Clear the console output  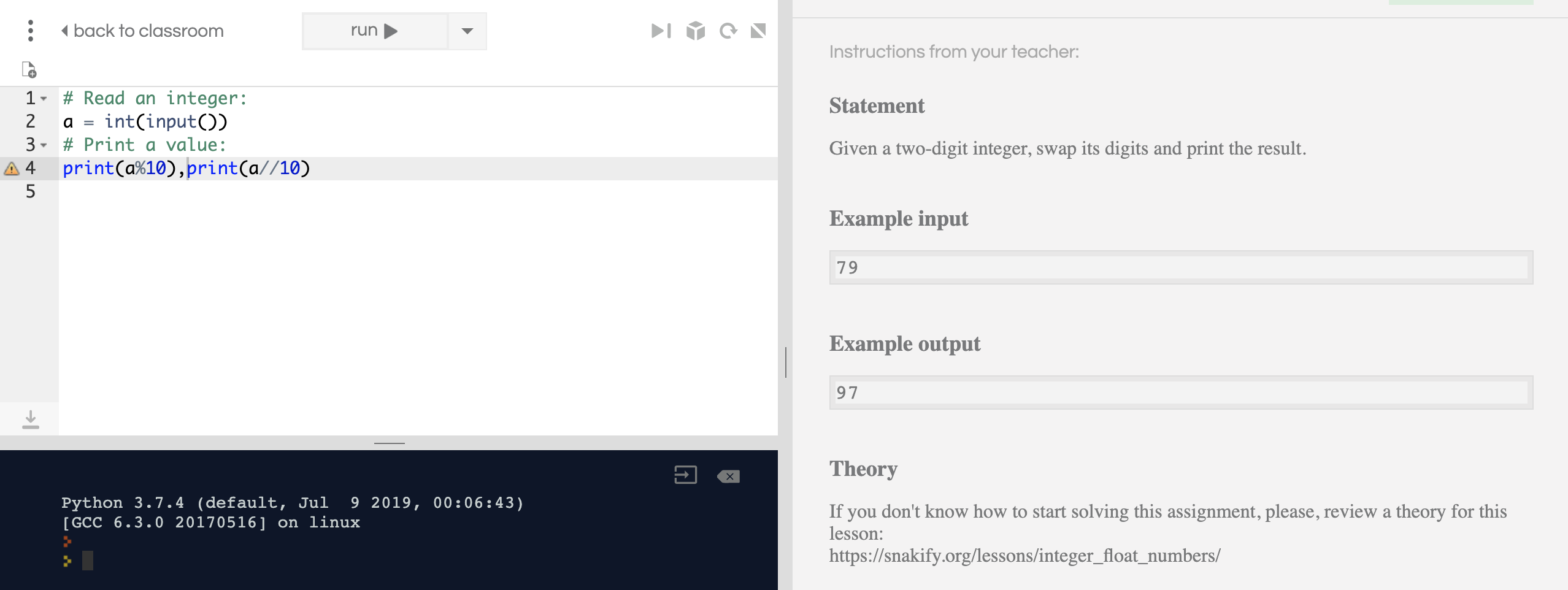(729, 475)
